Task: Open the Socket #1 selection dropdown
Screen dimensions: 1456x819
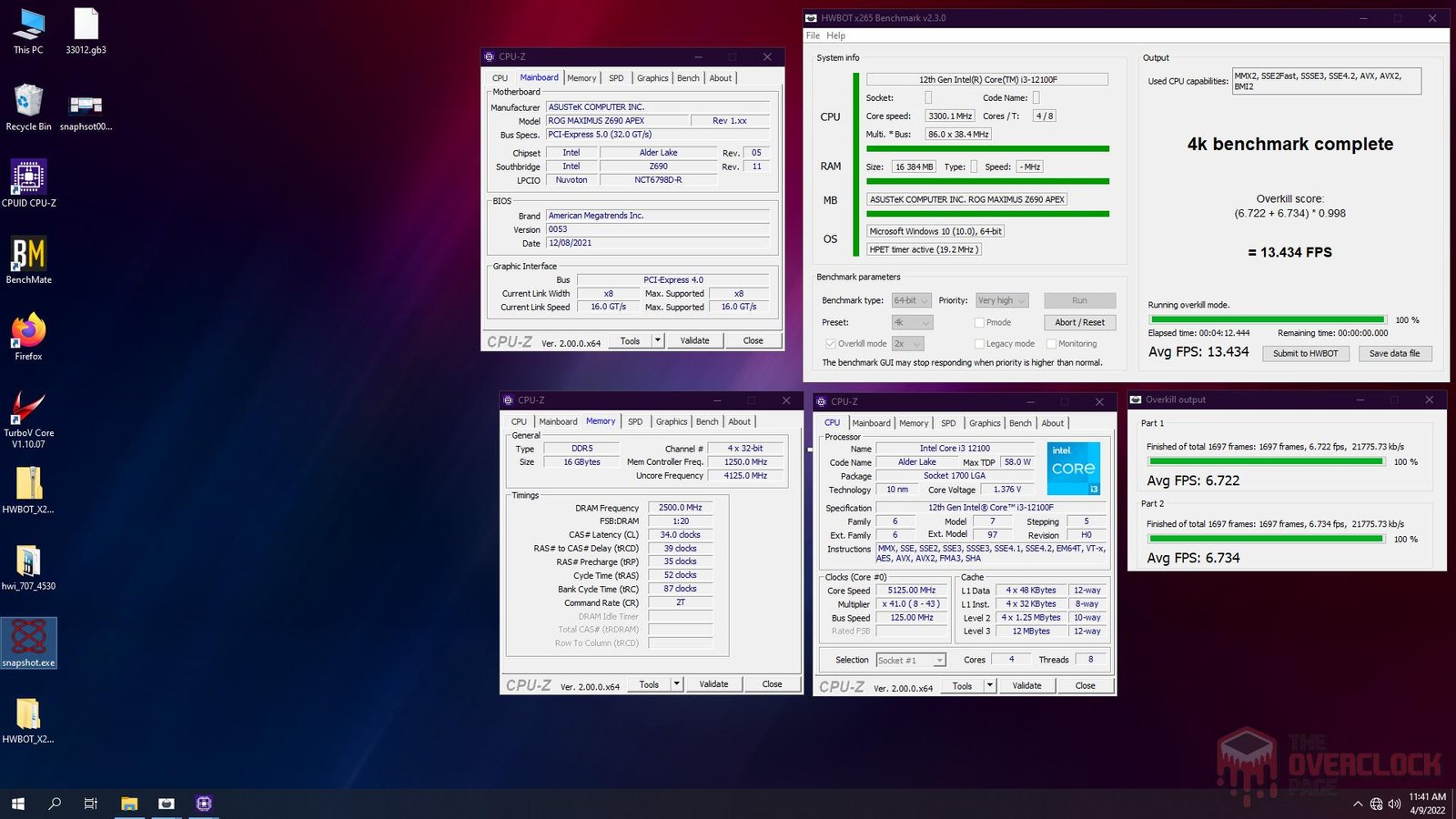Action: tap(911, 660)
